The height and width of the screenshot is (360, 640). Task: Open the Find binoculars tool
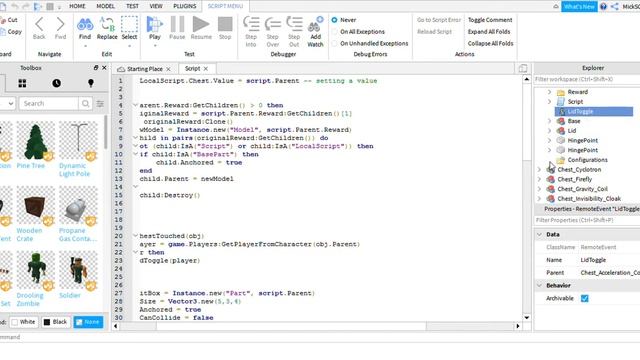pyautogui.click(x=85, y=29)
